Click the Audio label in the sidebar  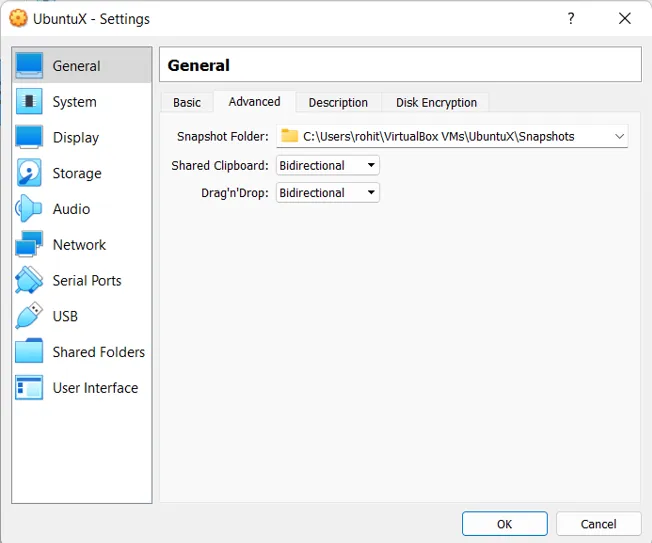click(71, 209)
